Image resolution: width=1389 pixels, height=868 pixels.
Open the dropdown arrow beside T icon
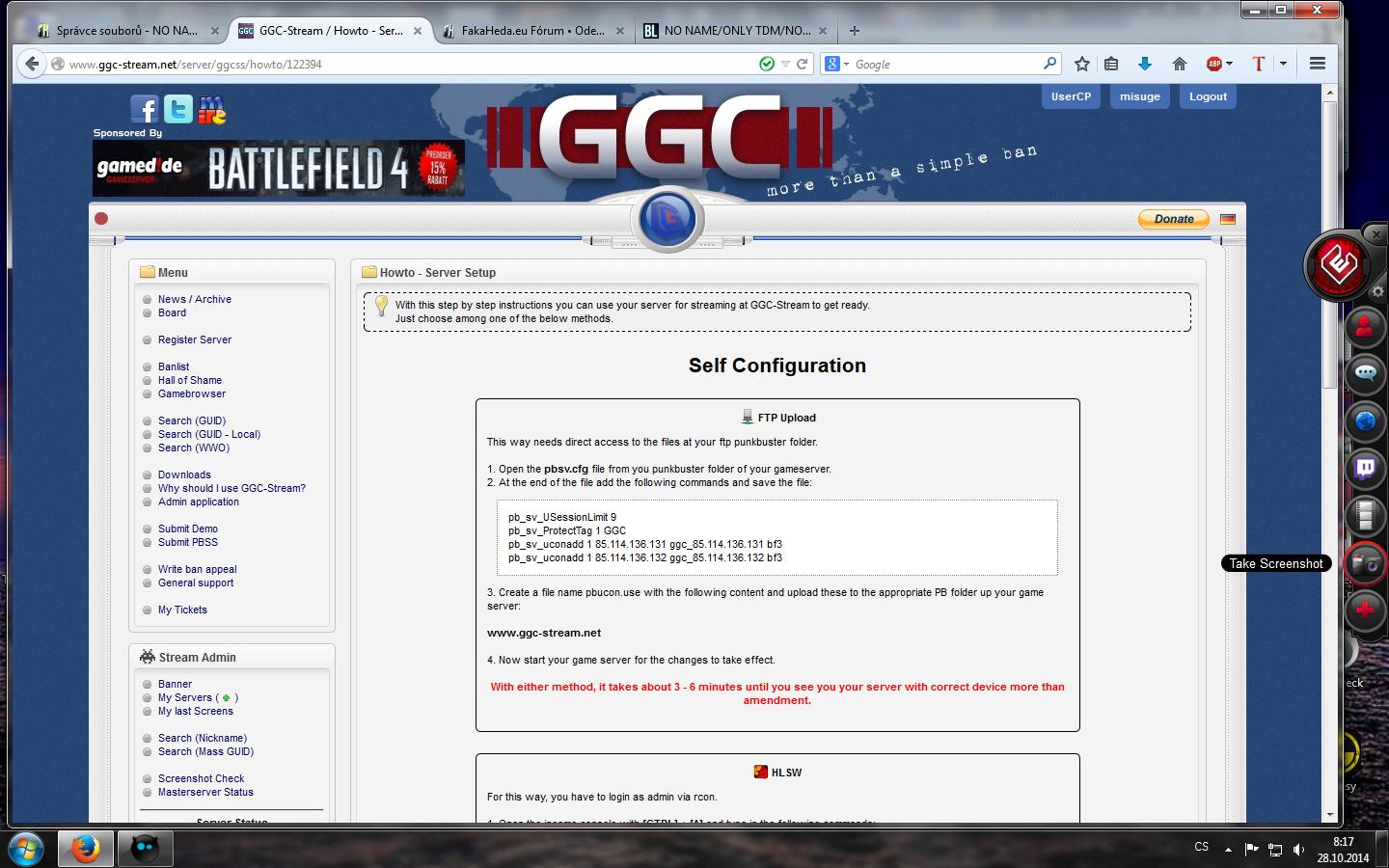click(1283, 64)
